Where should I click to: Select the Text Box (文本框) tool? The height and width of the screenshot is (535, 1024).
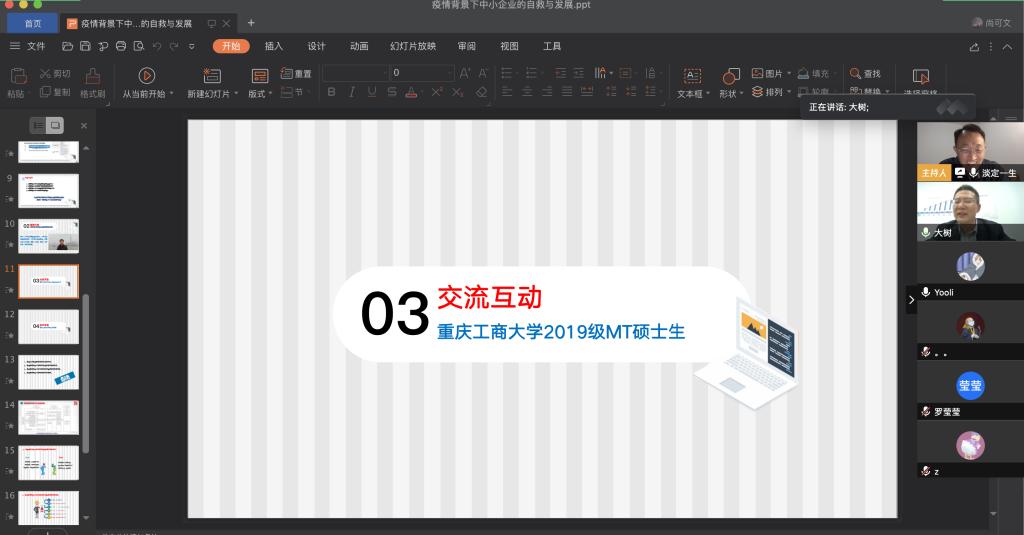pos(691,76)
